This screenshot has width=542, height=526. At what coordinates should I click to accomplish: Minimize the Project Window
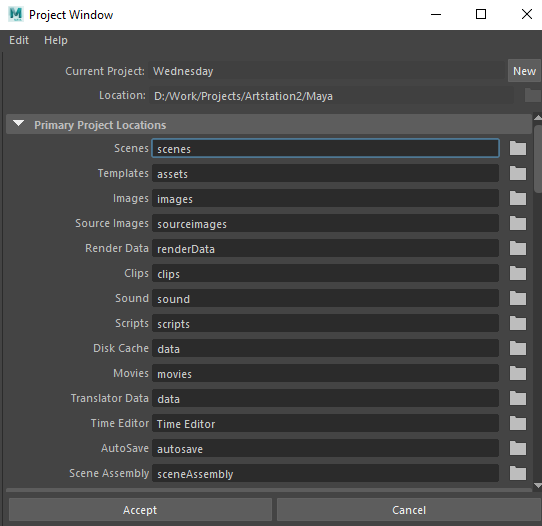(436, 15)
